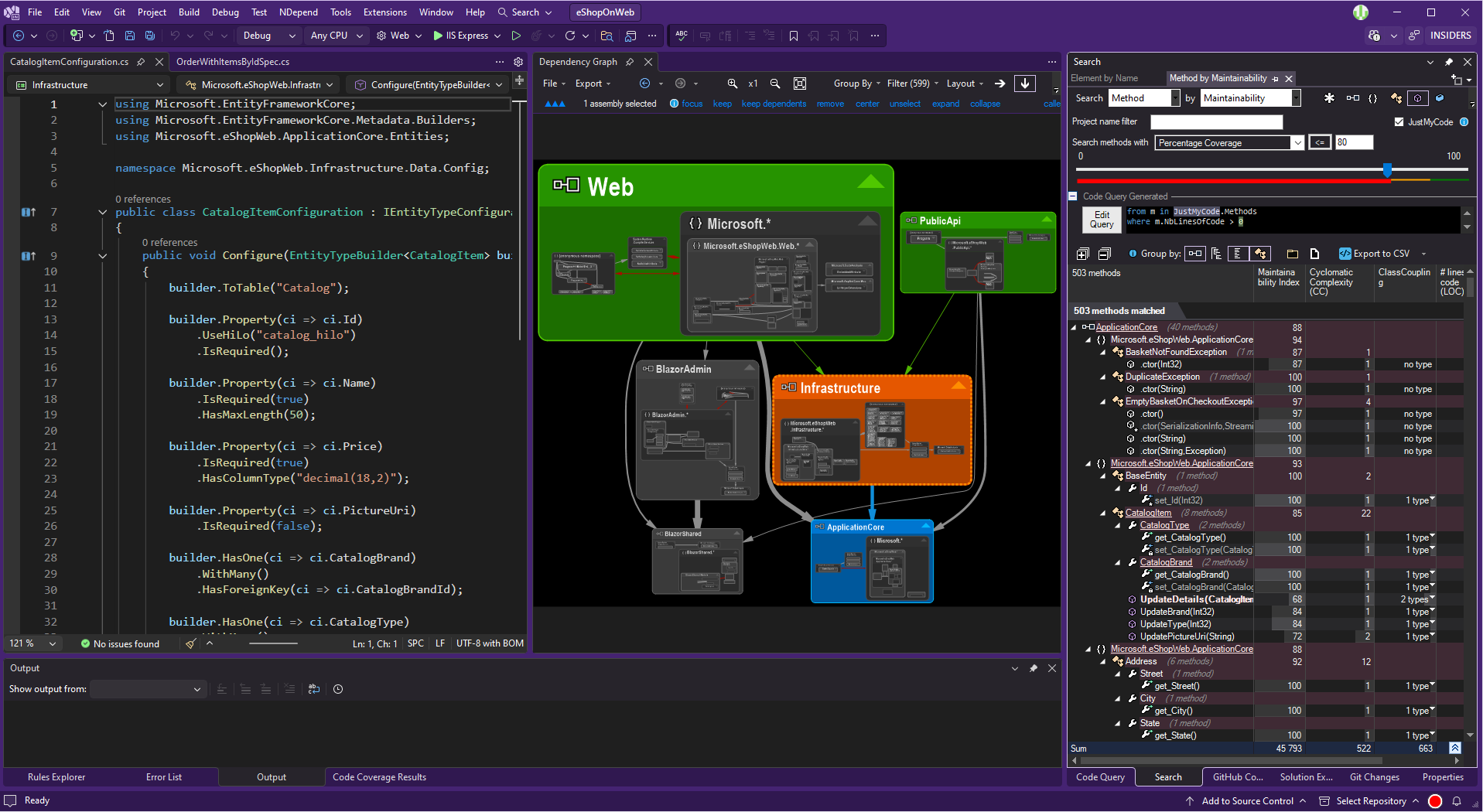Collapse the ApplicationCore tree node

click(x=1074, y=328)
